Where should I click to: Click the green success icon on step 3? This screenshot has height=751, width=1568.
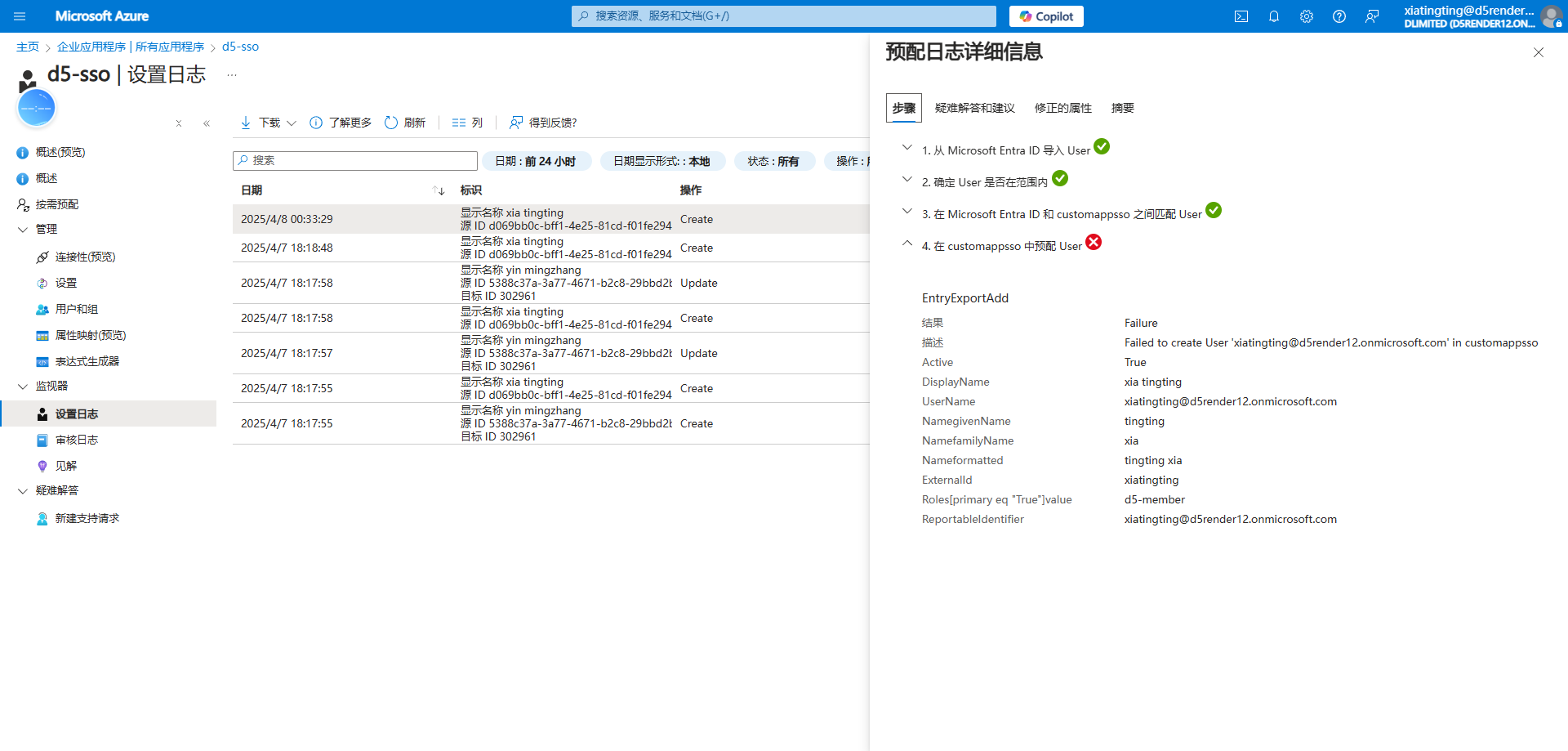click(x=1214, y=210)
